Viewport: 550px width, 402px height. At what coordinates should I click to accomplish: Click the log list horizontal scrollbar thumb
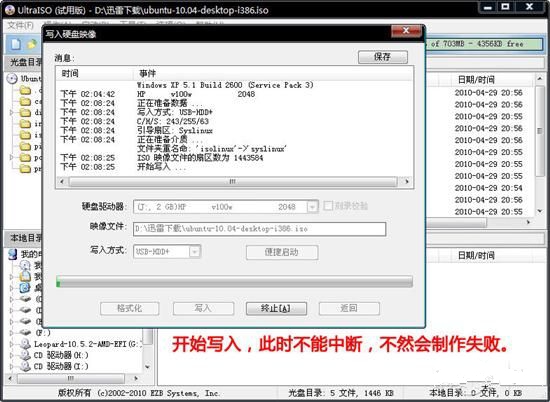click(233, 182)
